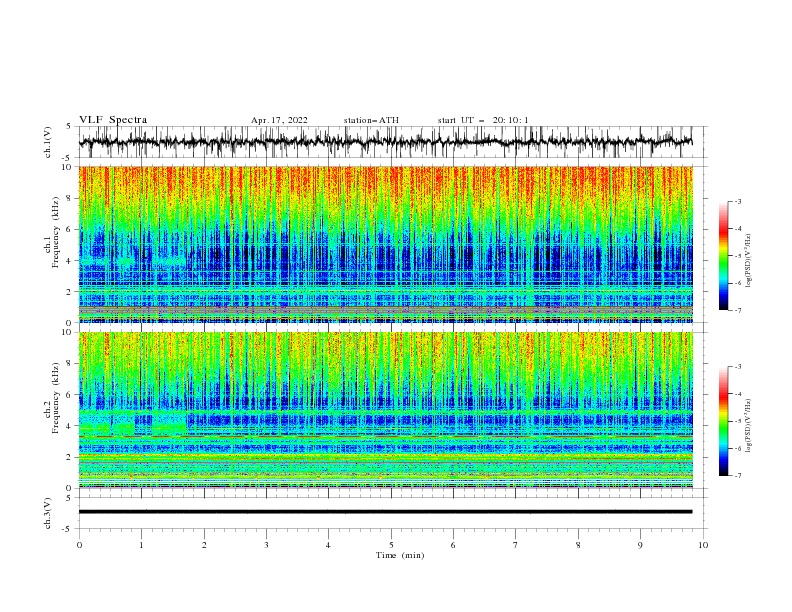Click the "ch.1(V)" axis label
792x612 pixels.
point(48,142)
